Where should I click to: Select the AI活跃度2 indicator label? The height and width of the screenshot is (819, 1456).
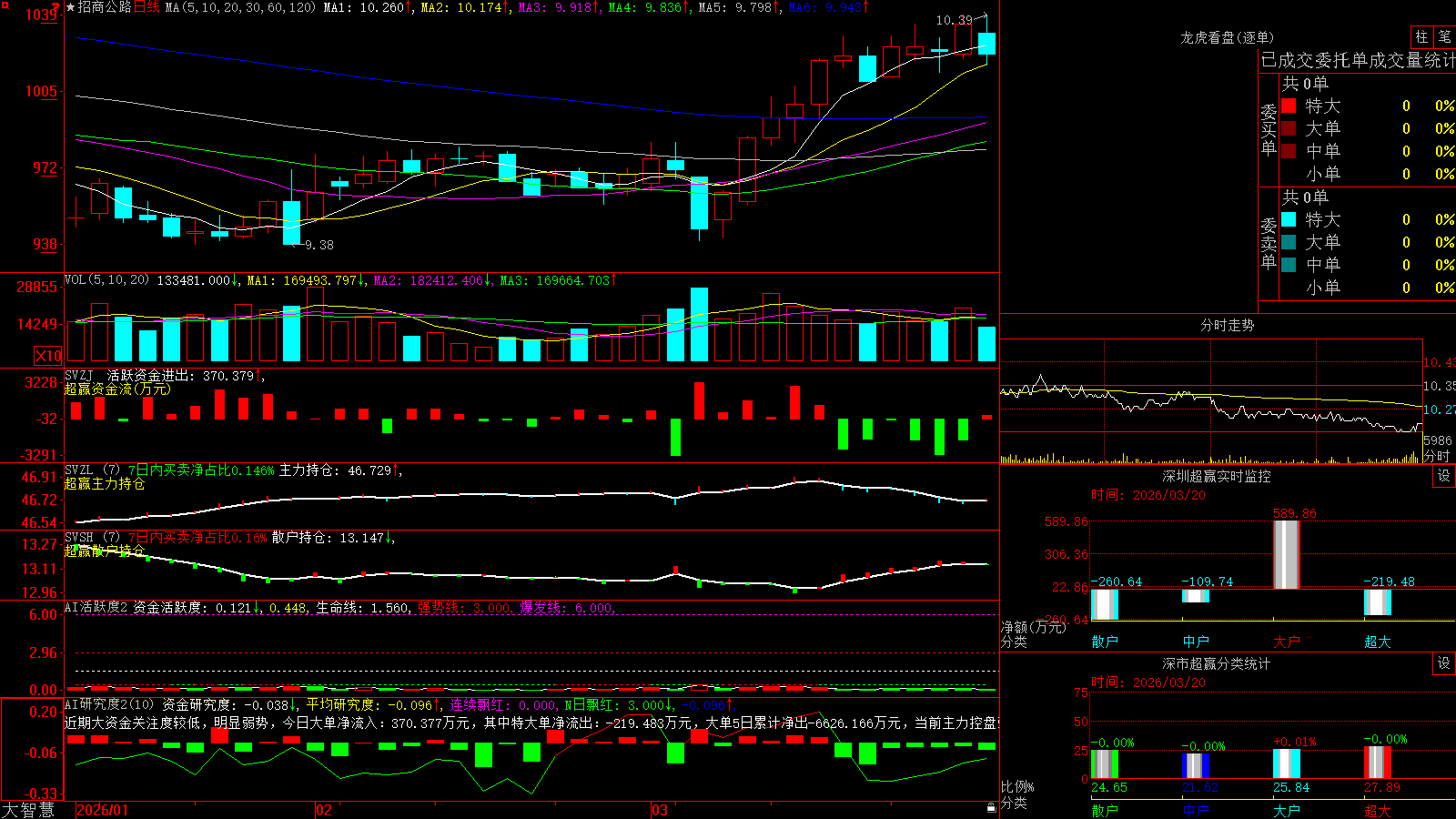tap(96, 607)
